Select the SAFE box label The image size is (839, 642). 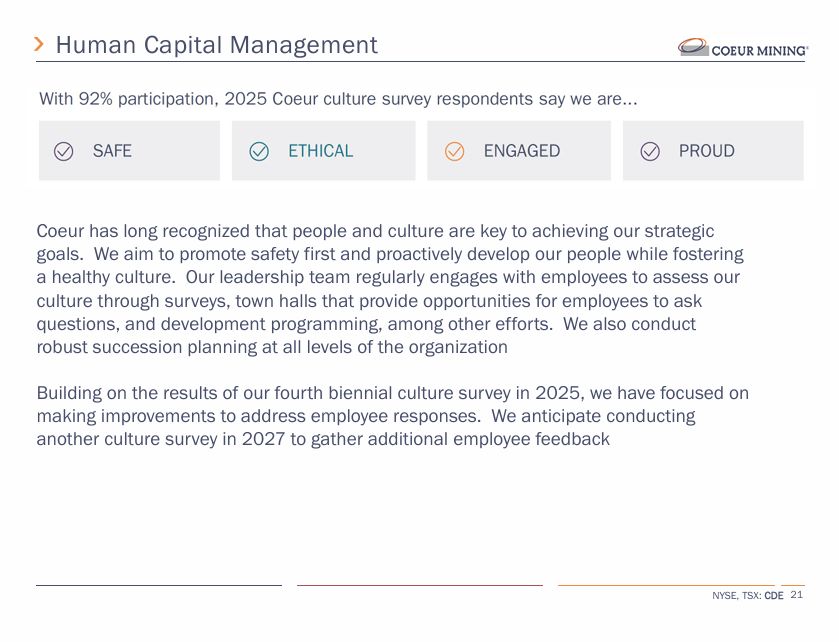(112, 151)
